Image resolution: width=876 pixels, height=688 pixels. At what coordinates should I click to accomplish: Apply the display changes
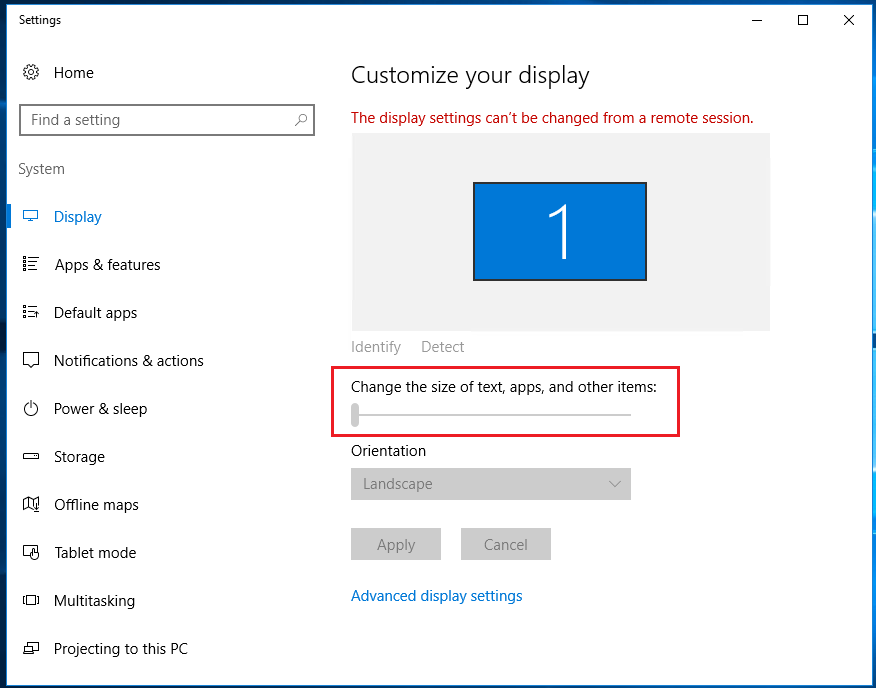pyautogui.click(x=395, y=544)
